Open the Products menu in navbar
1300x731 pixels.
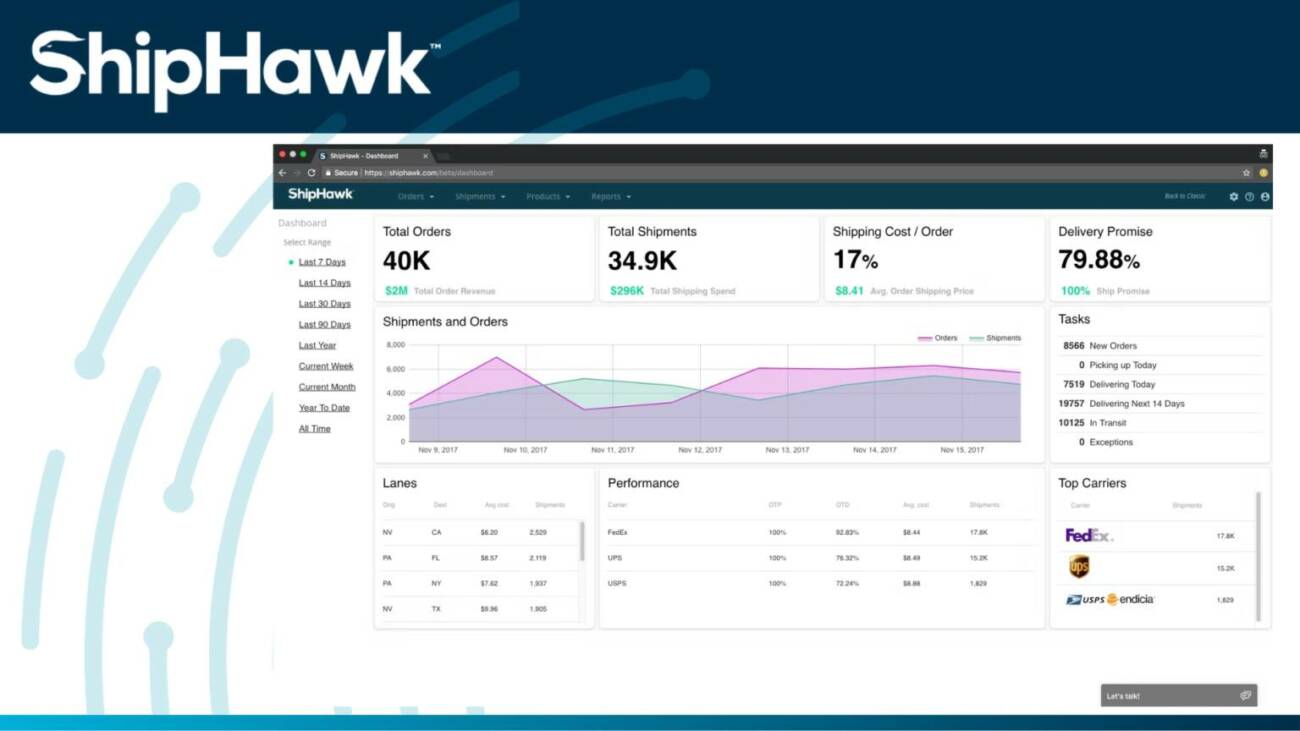pyautogui.click(x=548, y=197)
